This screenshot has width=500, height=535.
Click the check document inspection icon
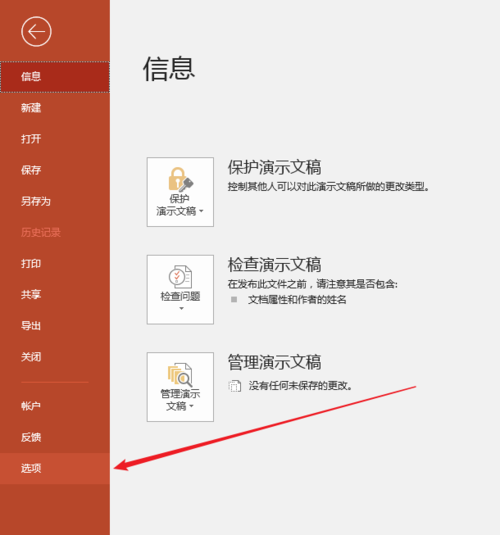click(x=181, y=277)
